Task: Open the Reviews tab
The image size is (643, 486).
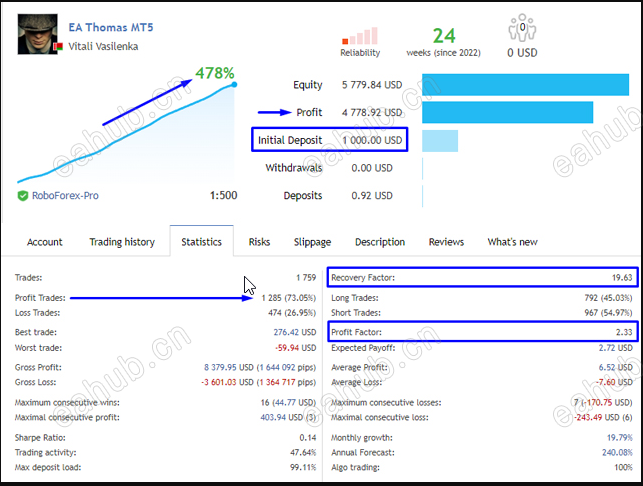Action: [x=446, y=242]
